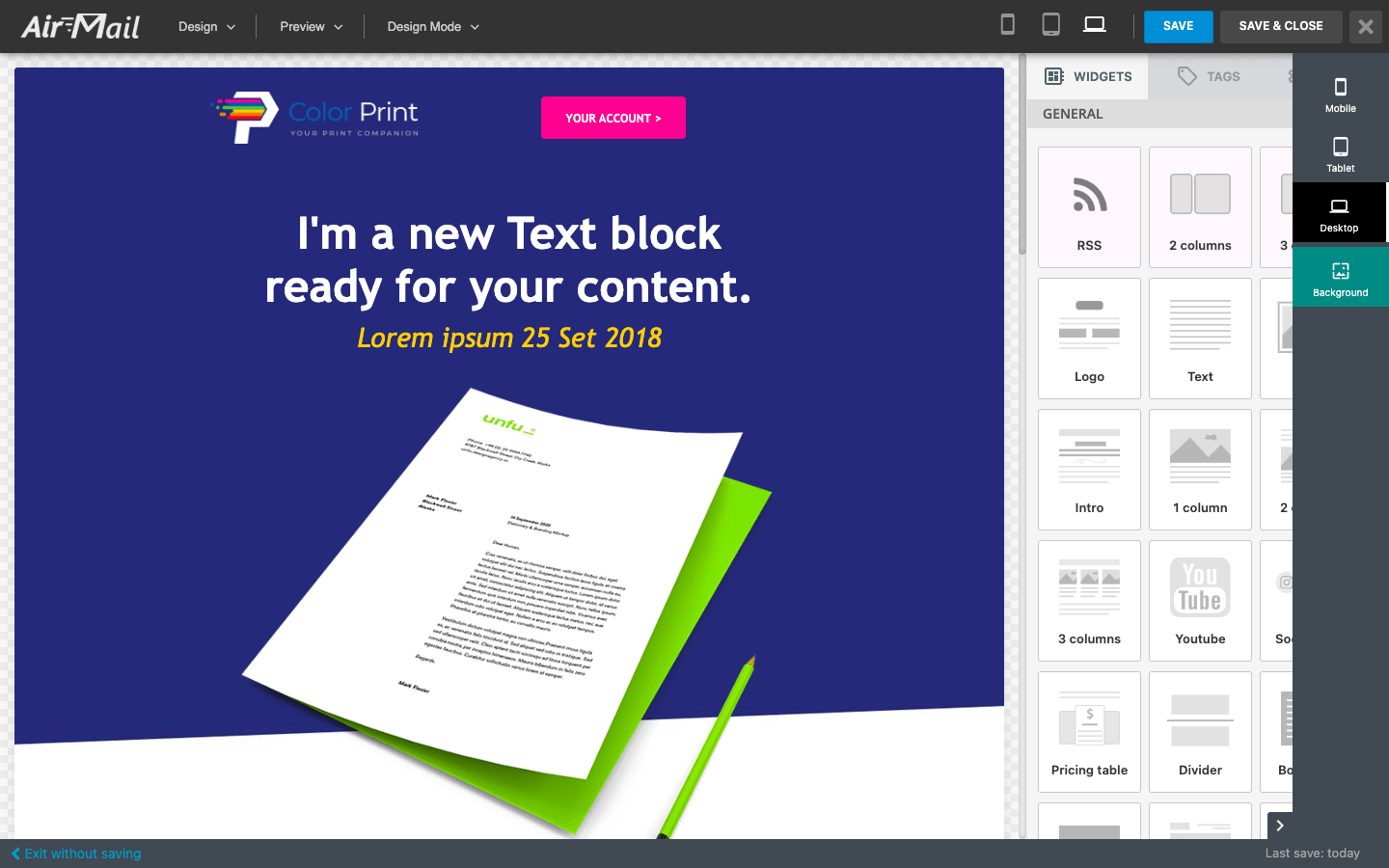Select the 3 columns image widget

1089,601
